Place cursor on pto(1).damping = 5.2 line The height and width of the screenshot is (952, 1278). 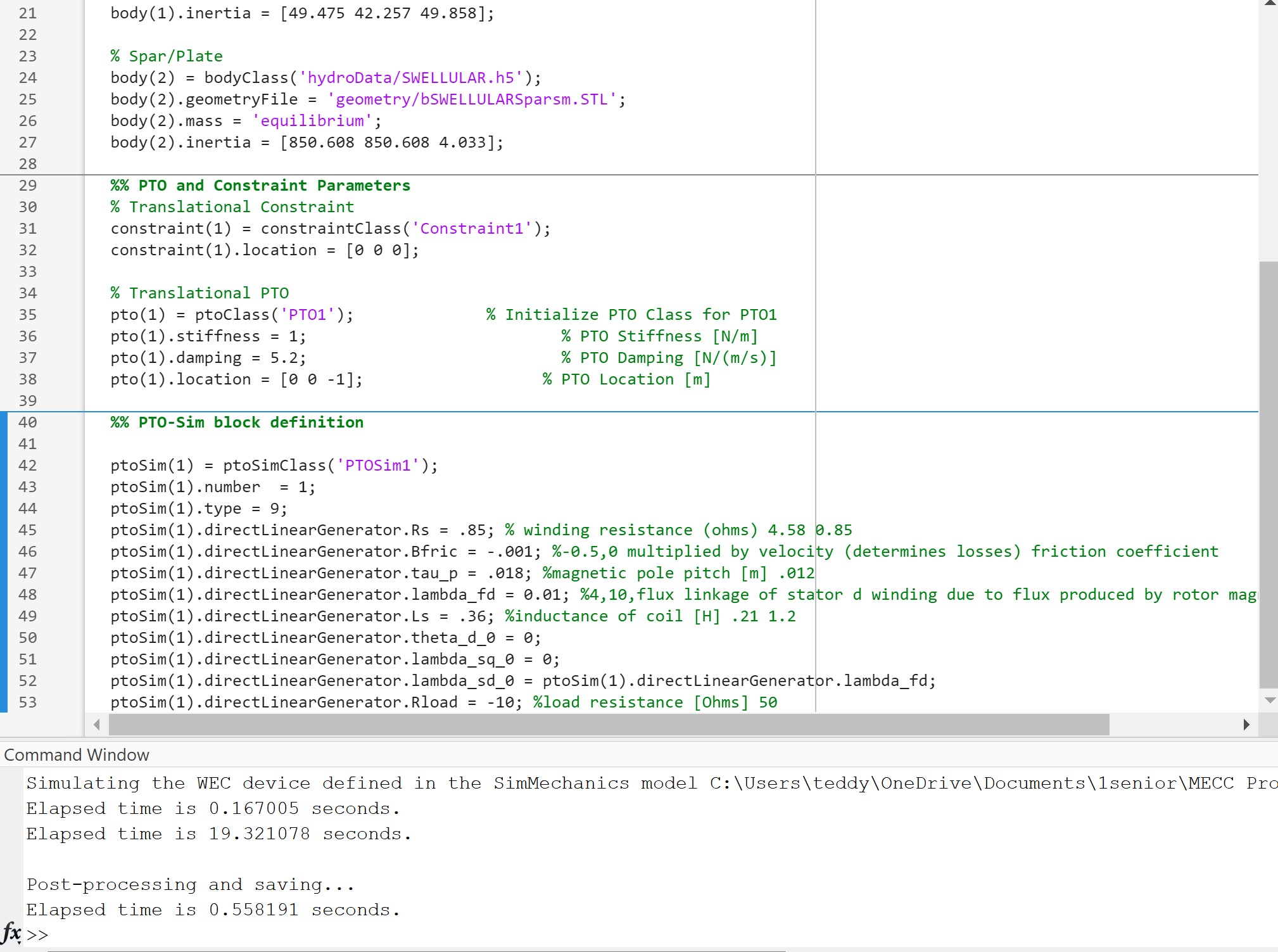[x=208, y=358]
